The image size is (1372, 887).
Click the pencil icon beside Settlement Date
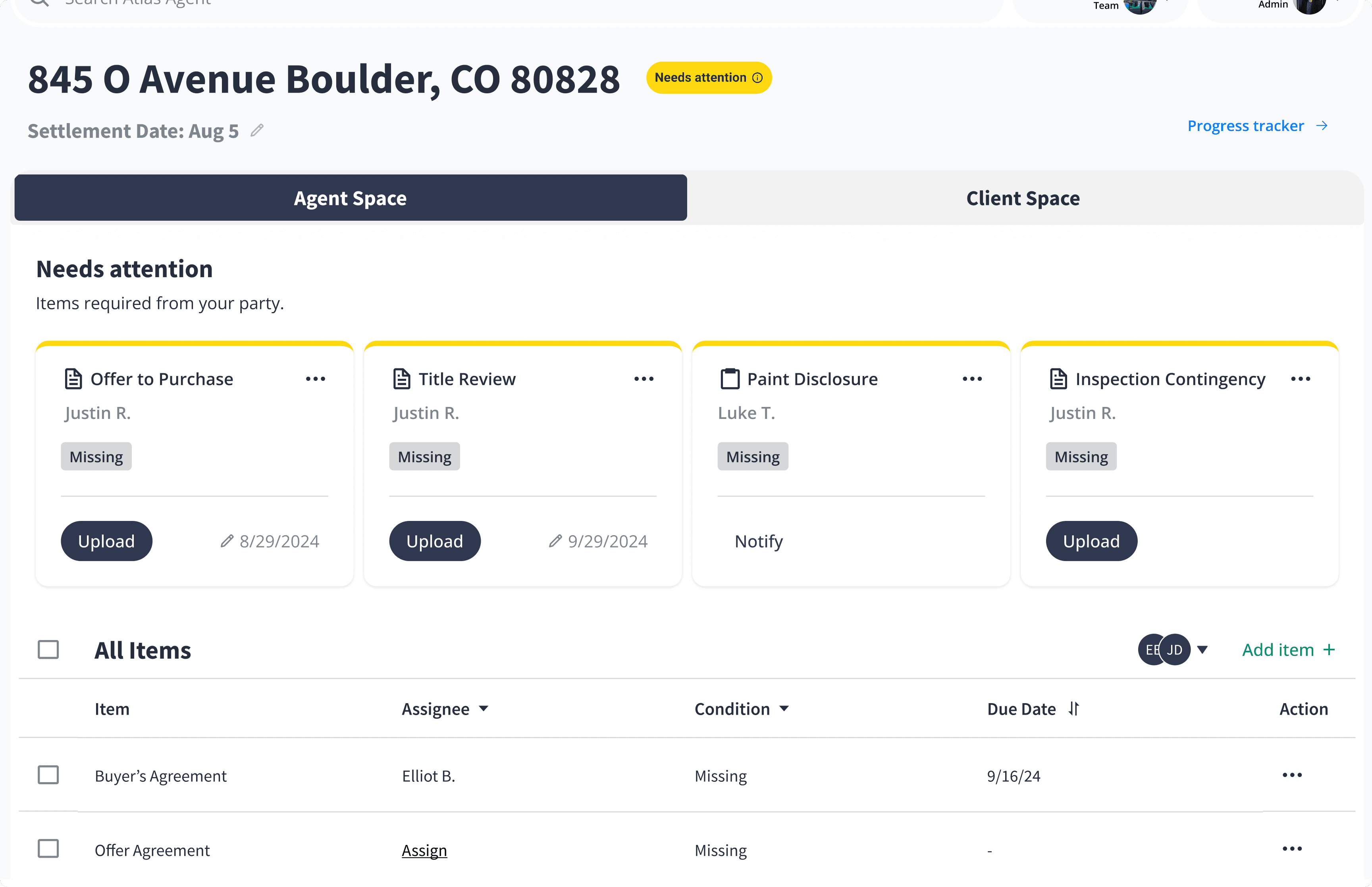point(257,131)
